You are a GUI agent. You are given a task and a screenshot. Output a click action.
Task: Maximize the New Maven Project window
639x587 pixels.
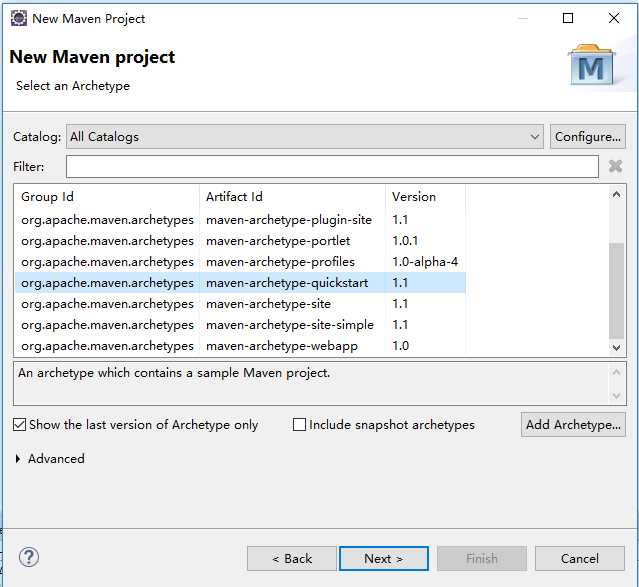point(568,18)
